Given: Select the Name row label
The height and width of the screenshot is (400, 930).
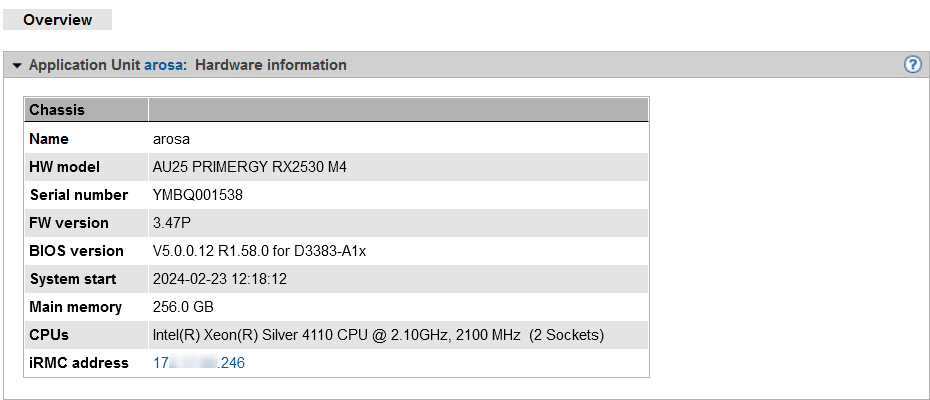Looking at the screenshot, I should click(49, 139).
